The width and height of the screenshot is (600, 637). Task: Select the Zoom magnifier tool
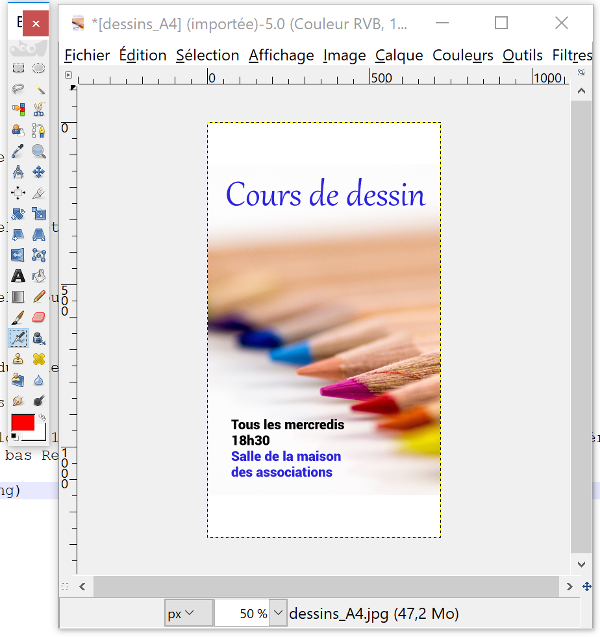click(39, 151)
